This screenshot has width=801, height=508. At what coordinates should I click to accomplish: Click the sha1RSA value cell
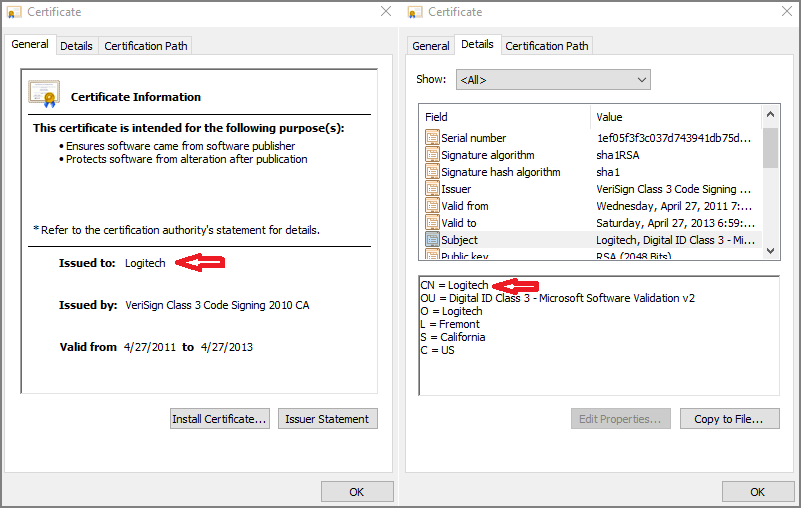tap(618, 155)
